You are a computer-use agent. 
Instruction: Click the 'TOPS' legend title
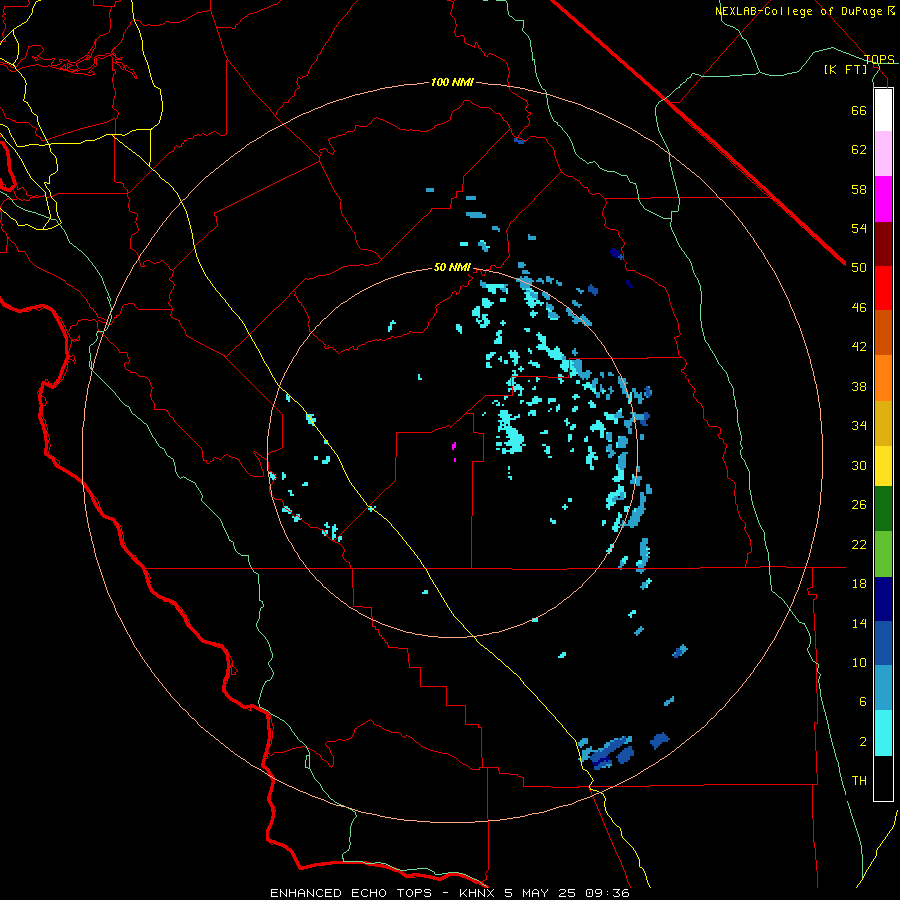pos(879,59)
